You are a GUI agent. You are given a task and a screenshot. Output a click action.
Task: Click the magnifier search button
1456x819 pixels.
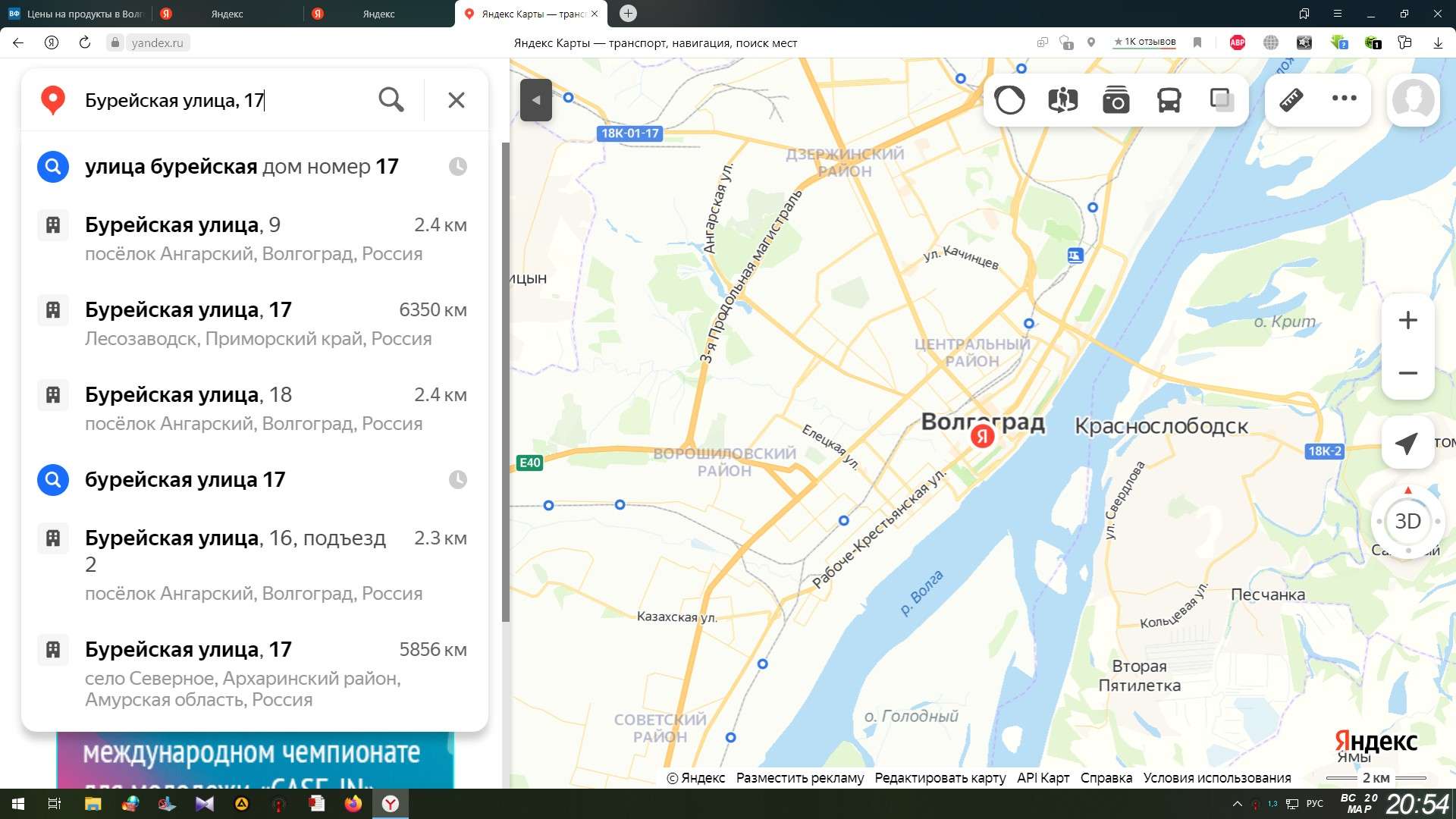[391, 99]
